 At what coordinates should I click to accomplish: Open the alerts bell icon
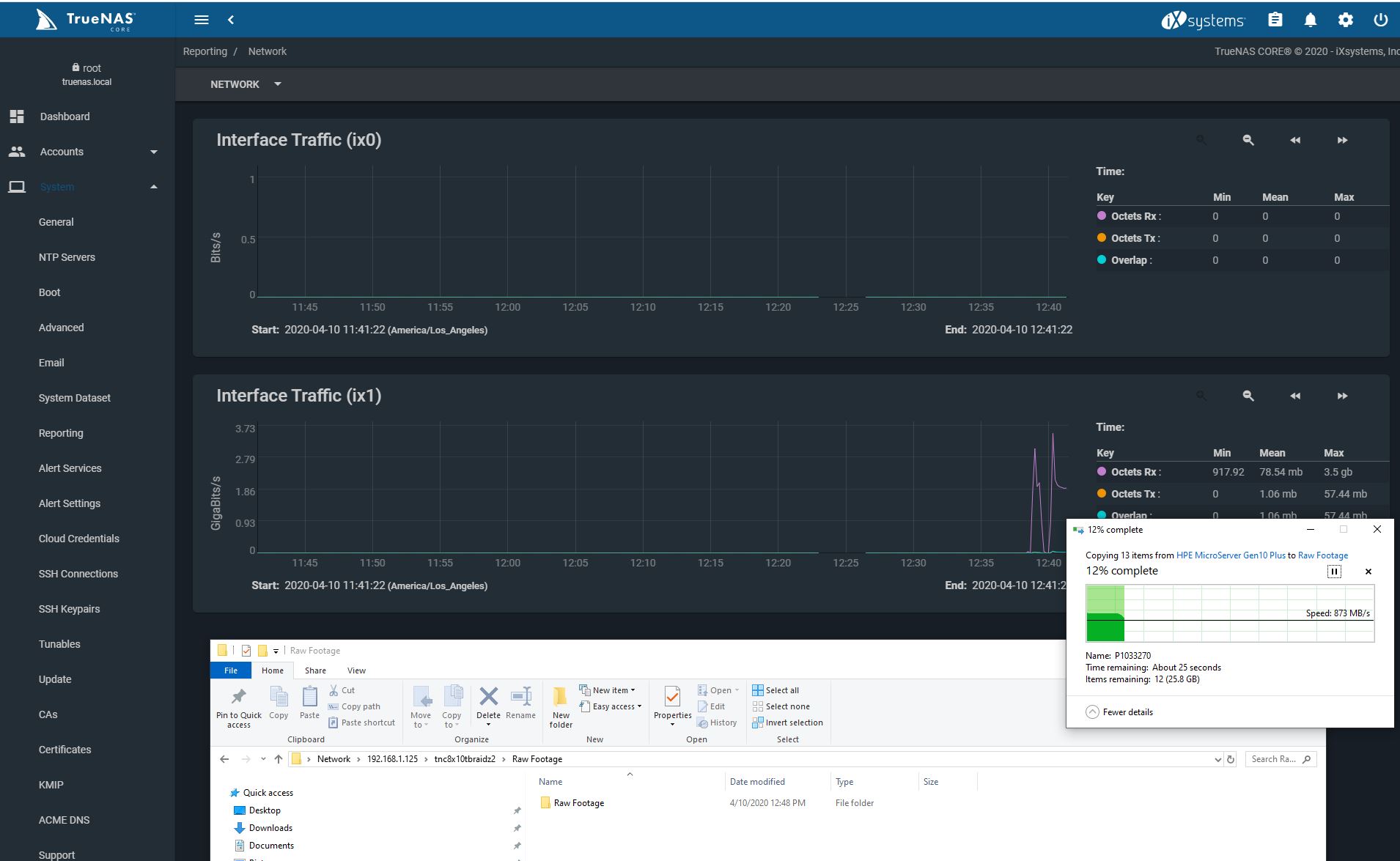pos(1310,20)
